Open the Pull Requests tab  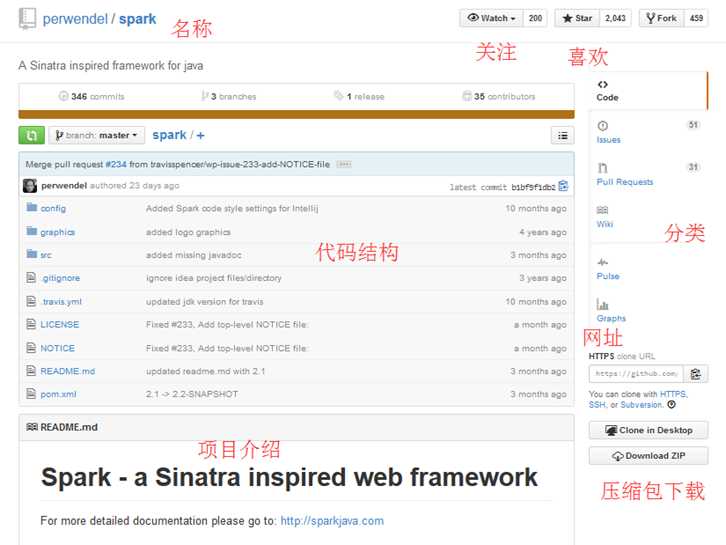pos(625,182)
